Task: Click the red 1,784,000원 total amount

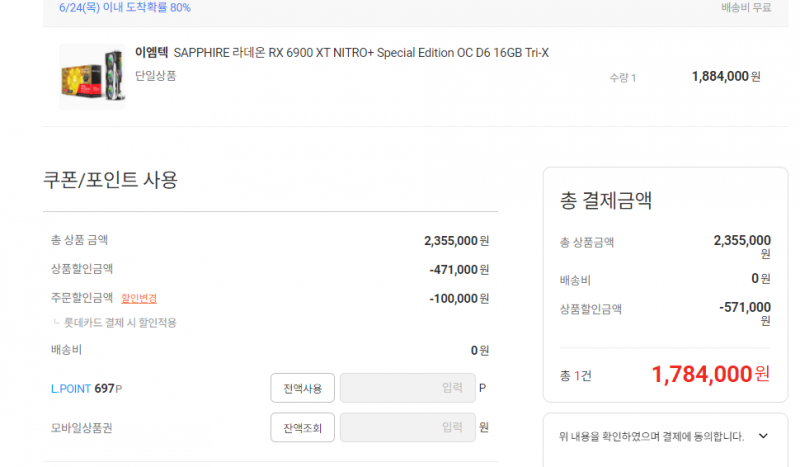Action: (x=711, y=374)
